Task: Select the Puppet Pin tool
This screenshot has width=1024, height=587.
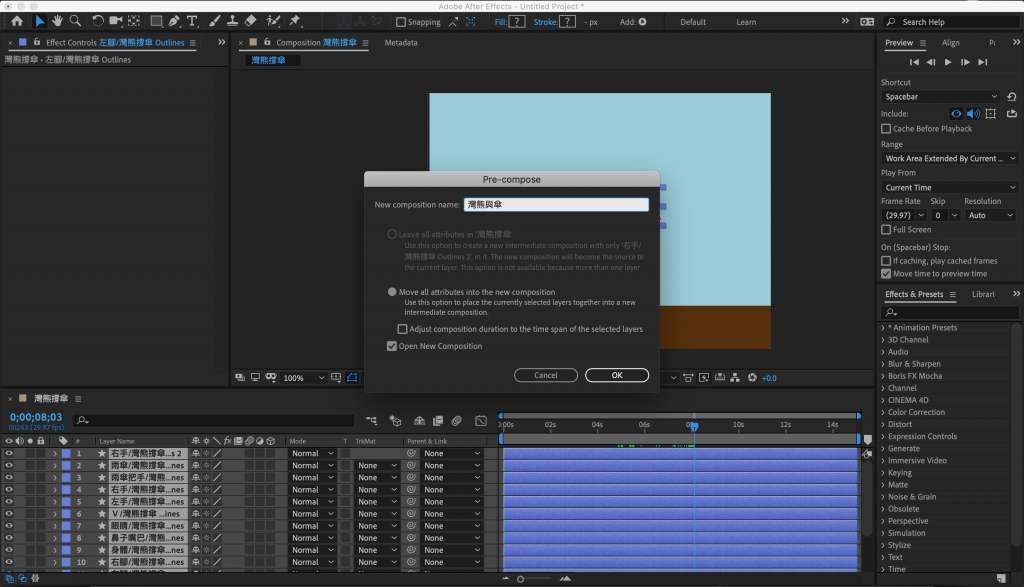Action: [x=296, y=21]
